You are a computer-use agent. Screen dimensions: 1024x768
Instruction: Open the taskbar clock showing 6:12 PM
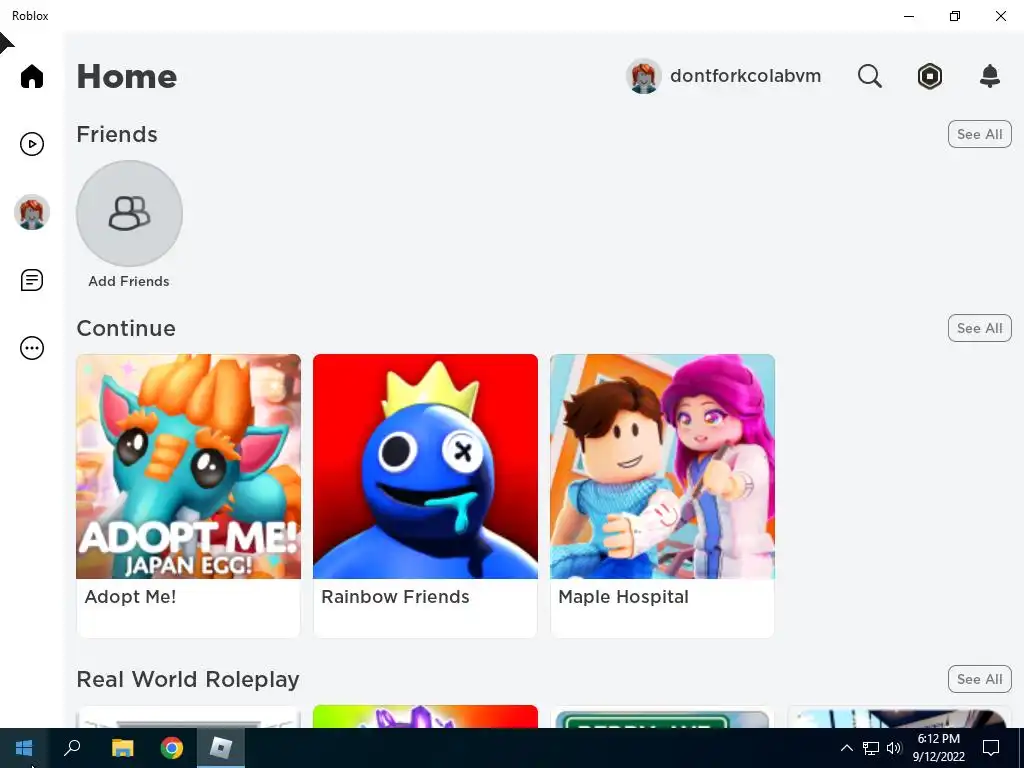pyautogui.click(x=938, y=748)
